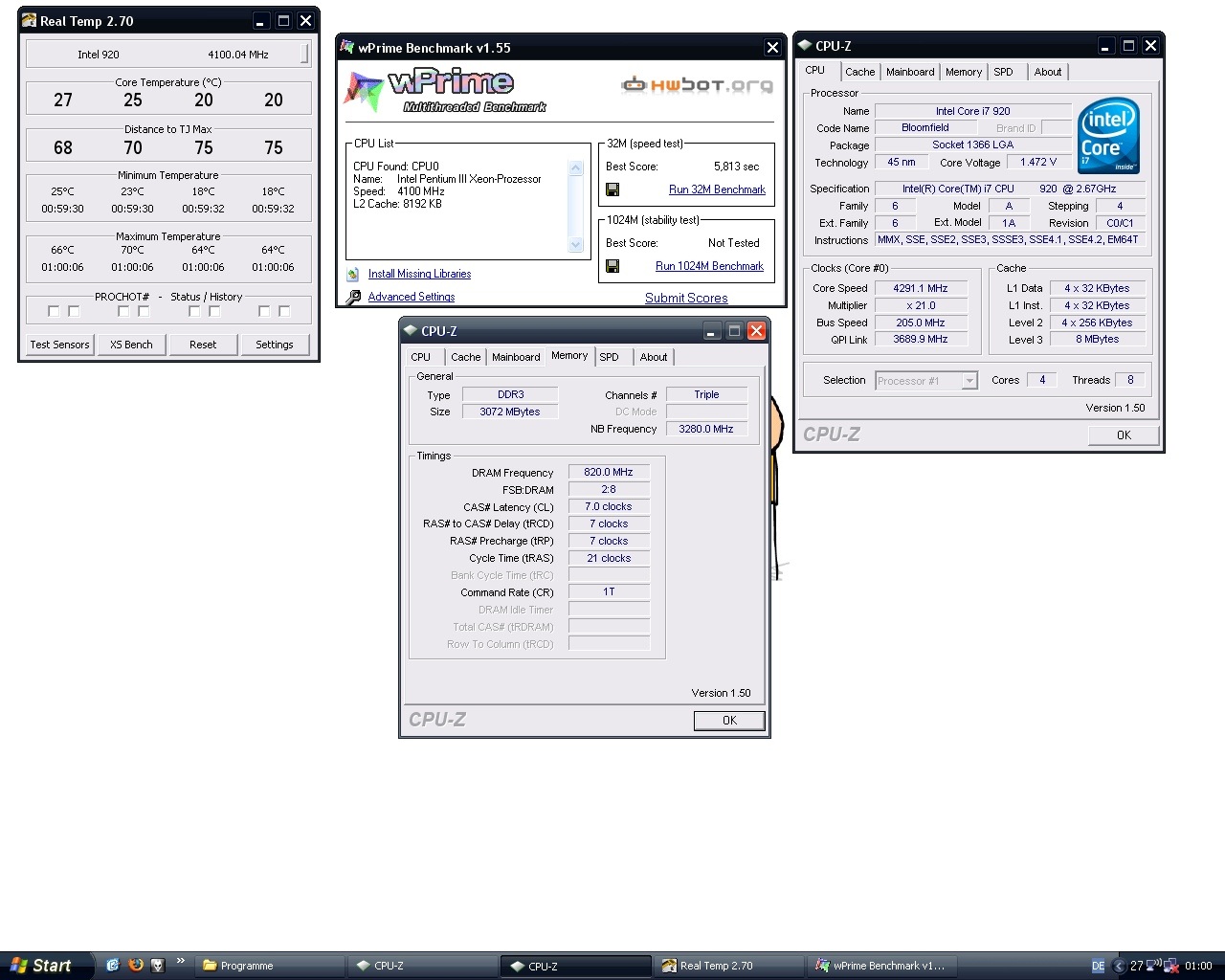1225x980 pixels.
Task: Open Advanced Settings link in wPrime
Action: tap(412, 297)
